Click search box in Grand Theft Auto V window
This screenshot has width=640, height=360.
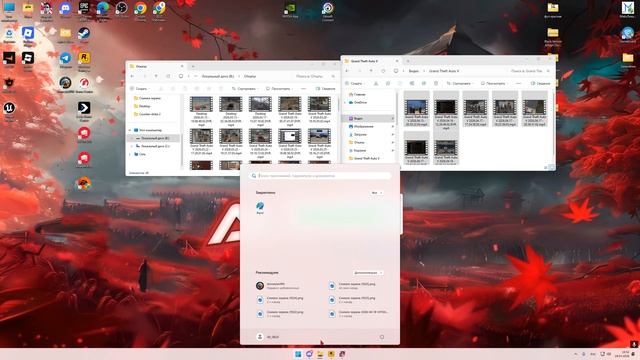click(x=530, y=71)
